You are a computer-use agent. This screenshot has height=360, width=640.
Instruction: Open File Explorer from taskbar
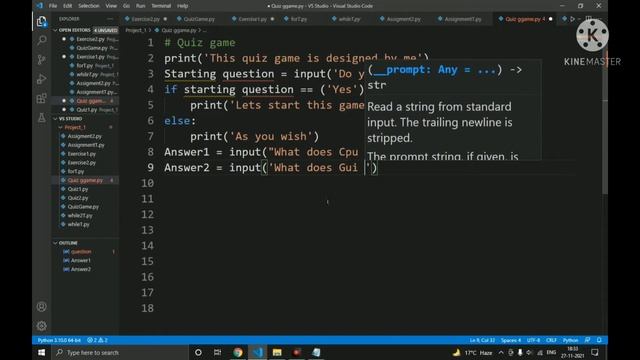(x=277, y=352)
